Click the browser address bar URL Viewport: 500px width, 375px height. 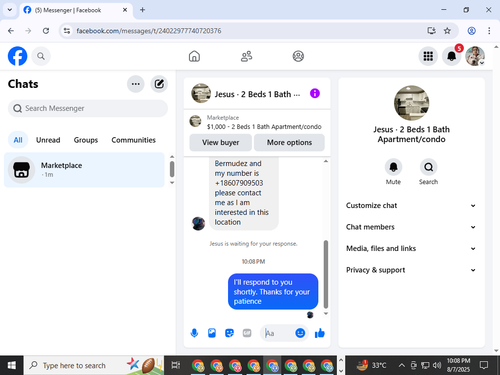point(149,31)
